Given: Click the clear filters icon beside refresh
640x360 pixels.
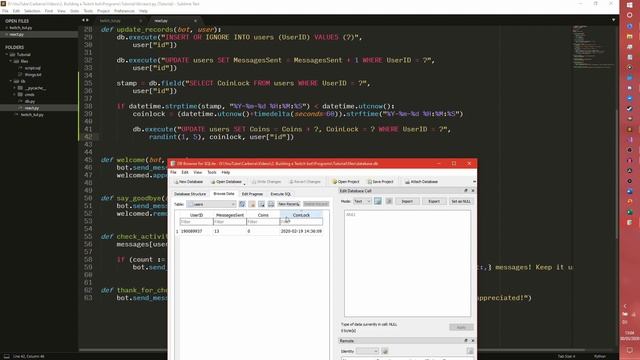Looking at the screenshot, I should click(x=252, y=204).
